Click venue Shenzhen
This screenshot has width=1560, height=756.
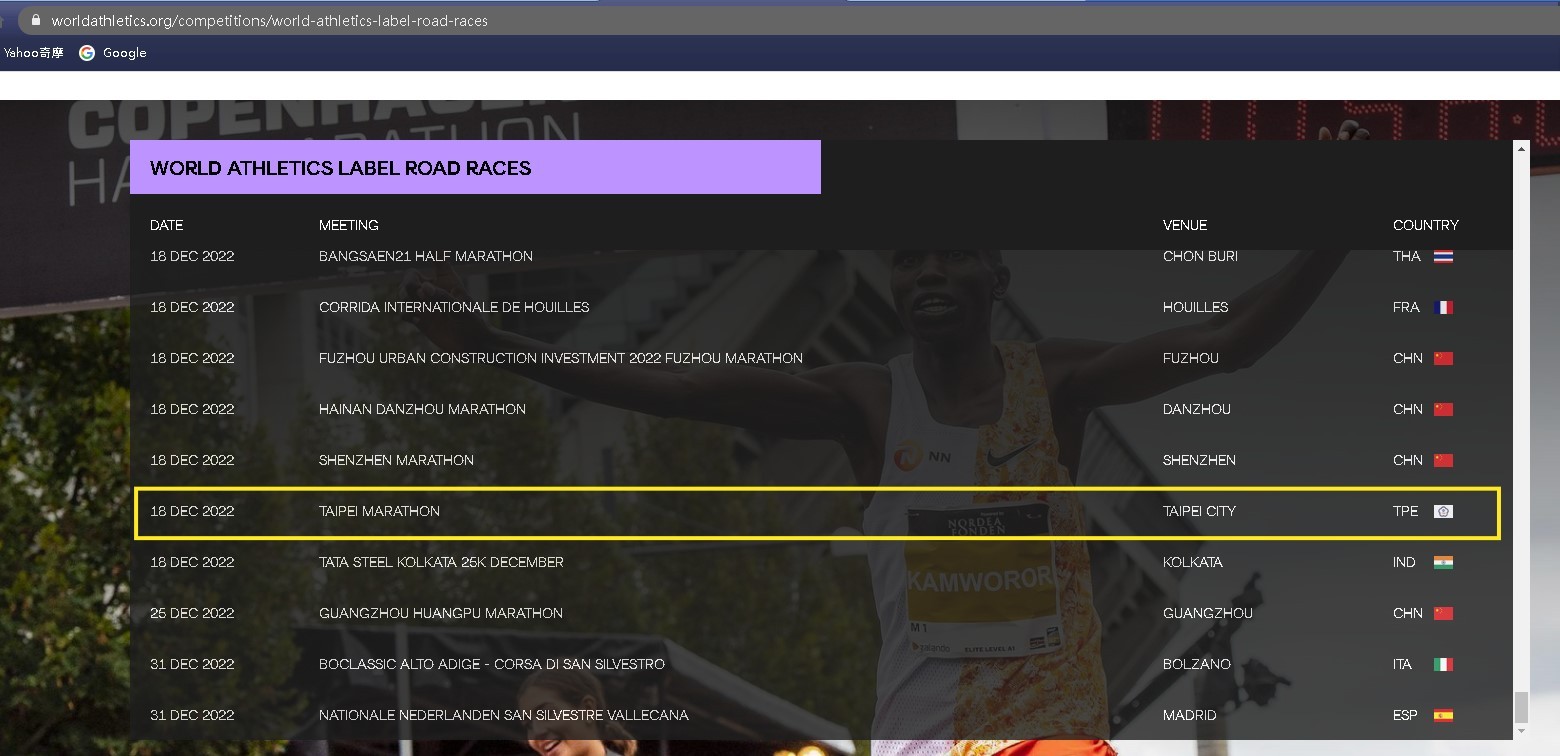[x=1199, y=460]
